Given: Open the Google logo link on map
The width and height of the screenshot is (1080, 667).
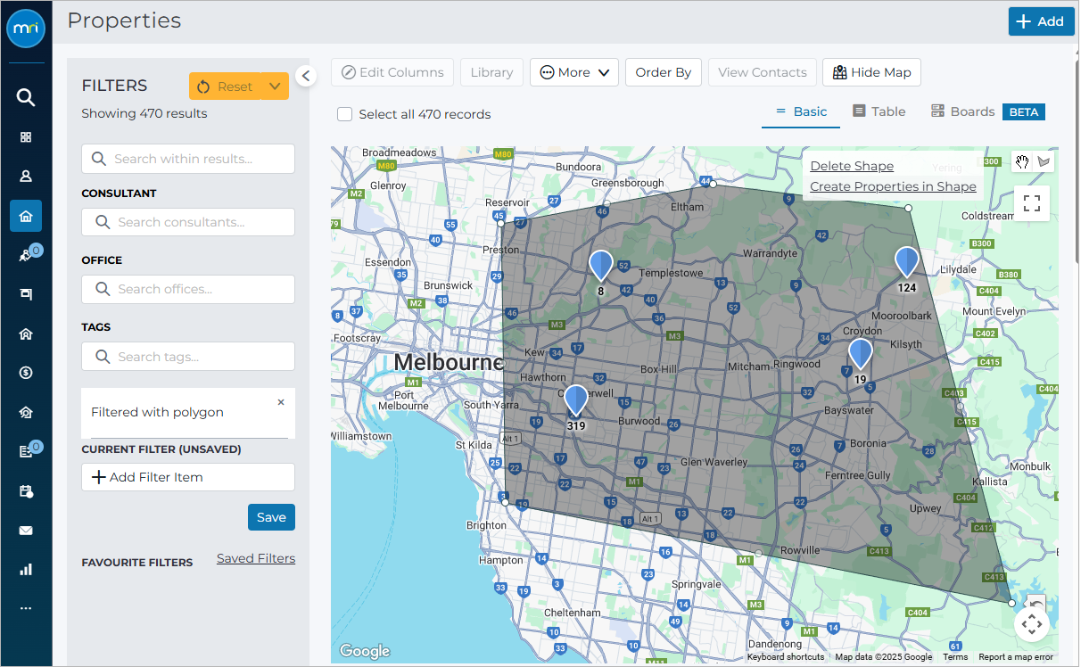Looking at the screenshot, I should [x=365, y=650].
